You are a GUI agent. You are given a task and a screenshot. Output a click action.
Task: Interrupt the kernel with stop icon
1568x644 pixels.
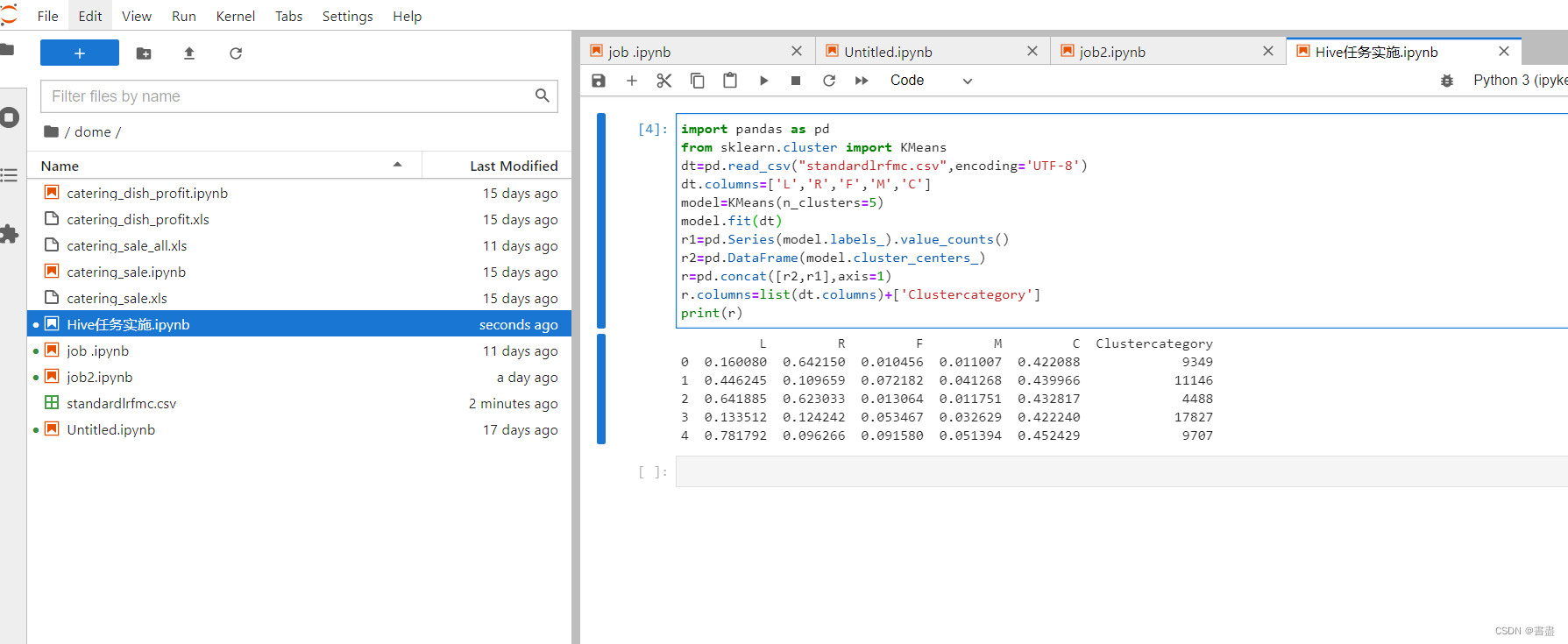[x=796, y=81]
